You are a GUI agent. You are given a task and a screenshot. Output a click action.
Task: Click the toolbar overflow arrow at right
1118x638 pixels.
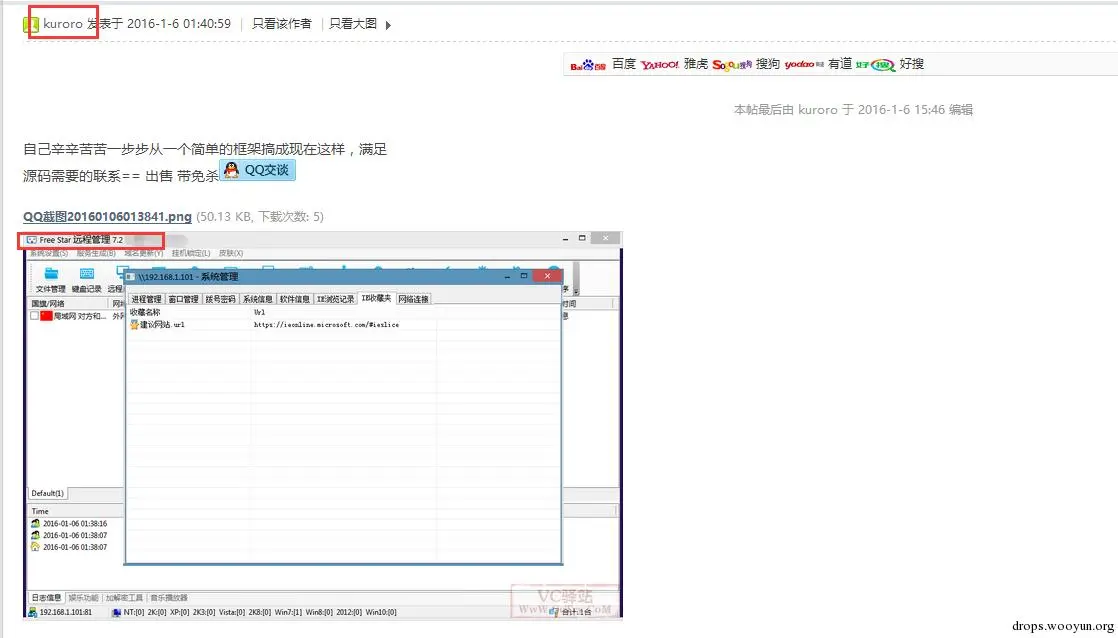tap(576, 292)
